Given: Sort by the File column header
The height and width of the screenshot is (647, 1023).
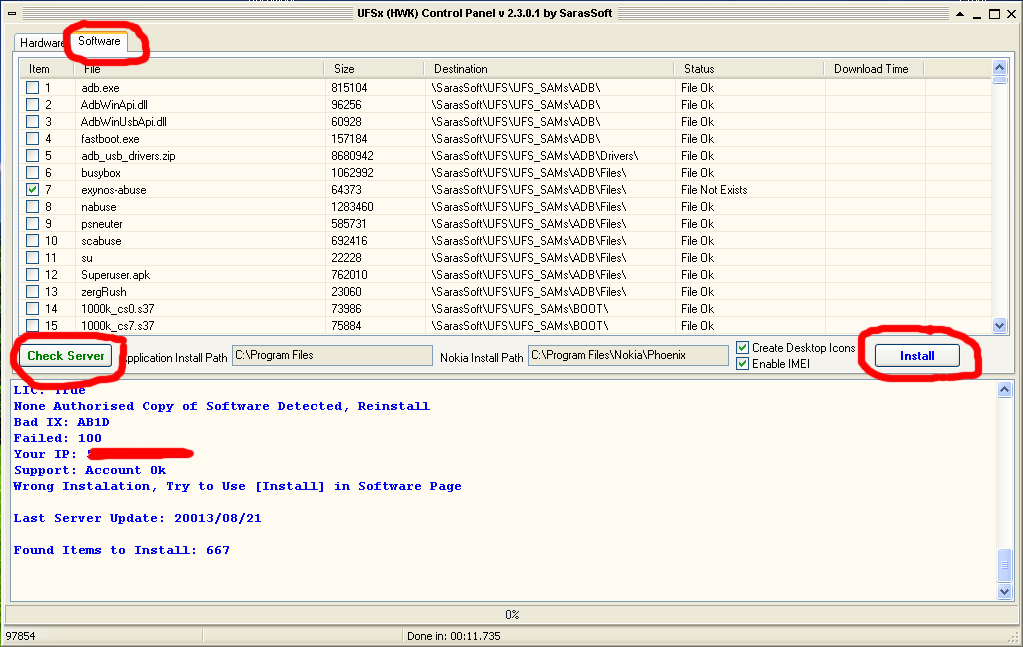Looking at the screenshot, I should (199, 68).
